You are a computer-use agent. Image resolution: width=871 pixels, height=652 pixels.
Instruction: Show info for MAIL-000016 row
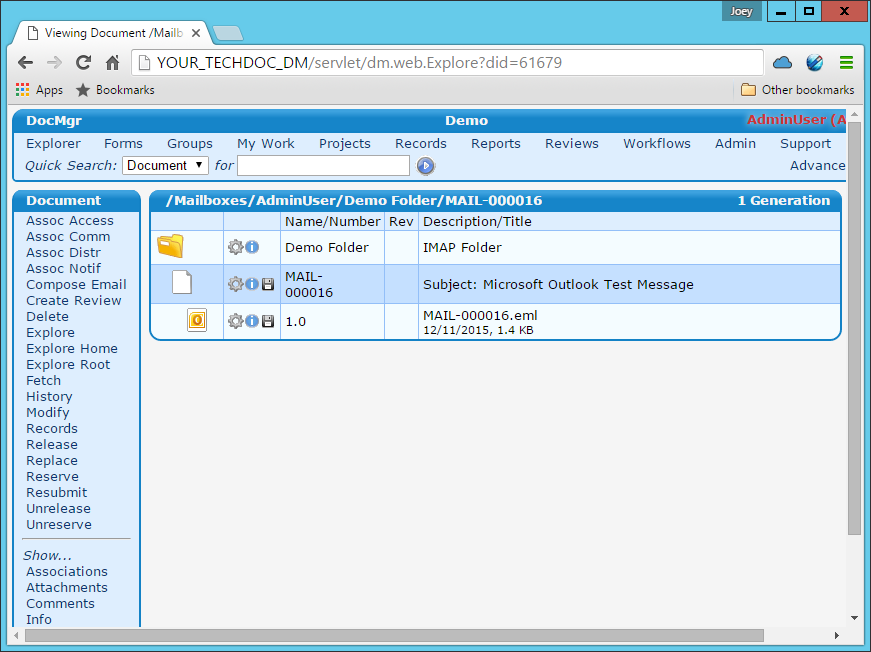(x=252, y=284)
